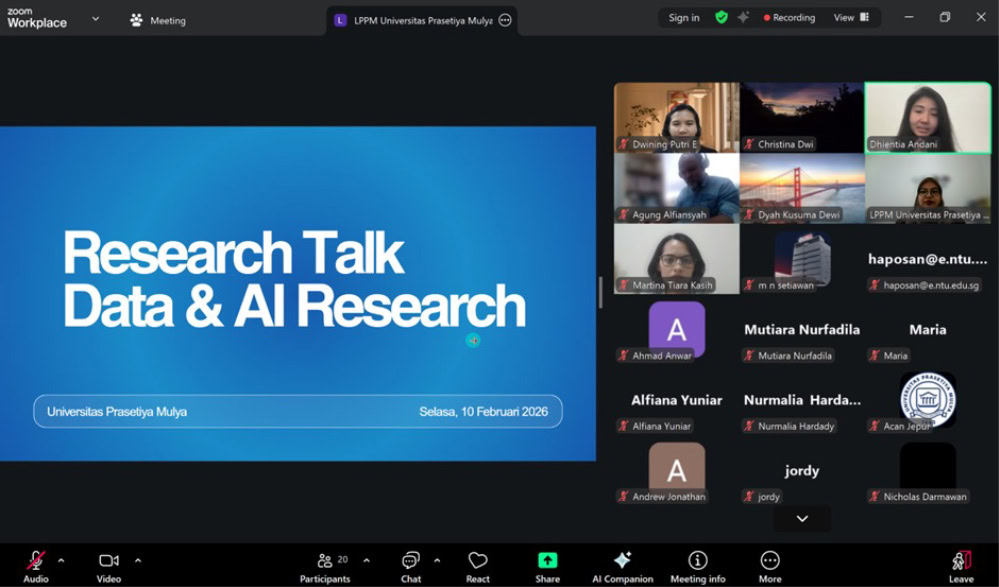Expand video options arrow next to Video

138,560
